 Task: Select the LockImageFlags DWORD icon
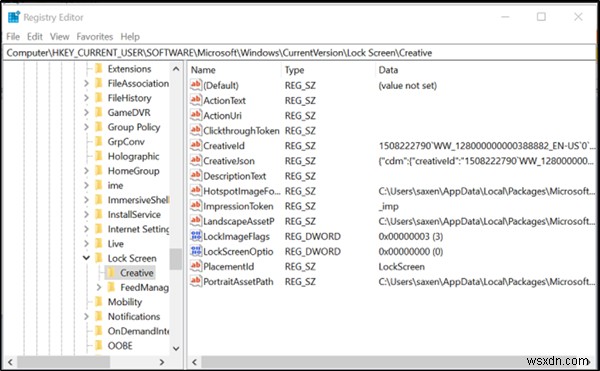click(x=196, y=236)
